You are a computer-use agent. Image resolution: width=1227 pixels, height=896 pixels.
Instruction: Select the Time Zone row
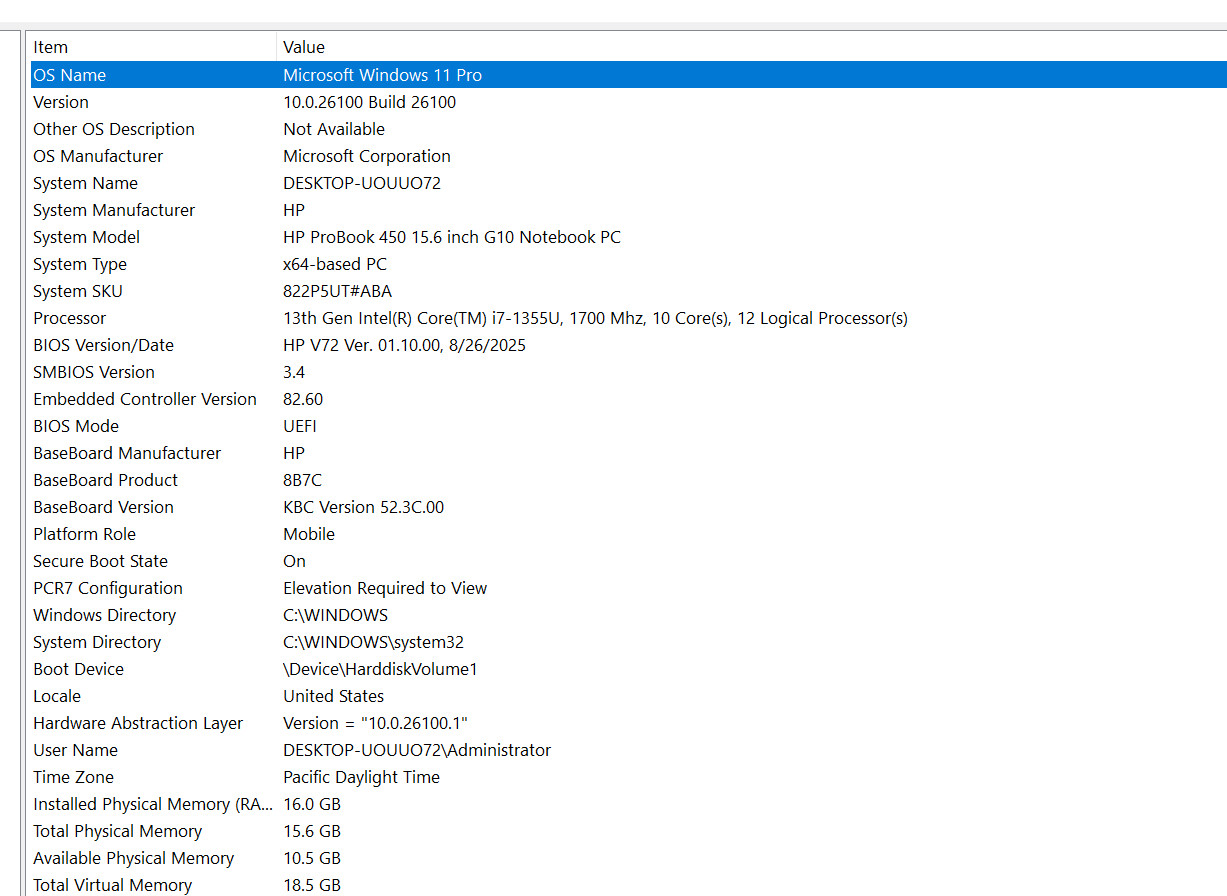click(629, 777)
